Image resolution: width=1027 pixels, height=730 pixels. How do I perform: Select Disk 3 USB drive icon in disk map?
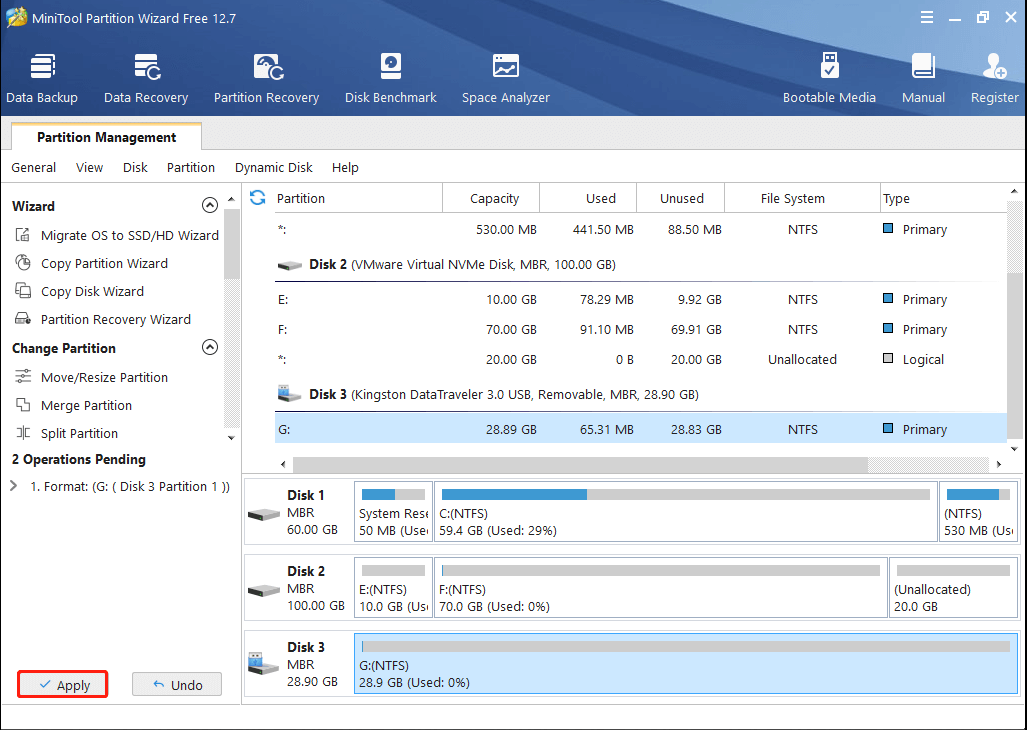(264, 664)
